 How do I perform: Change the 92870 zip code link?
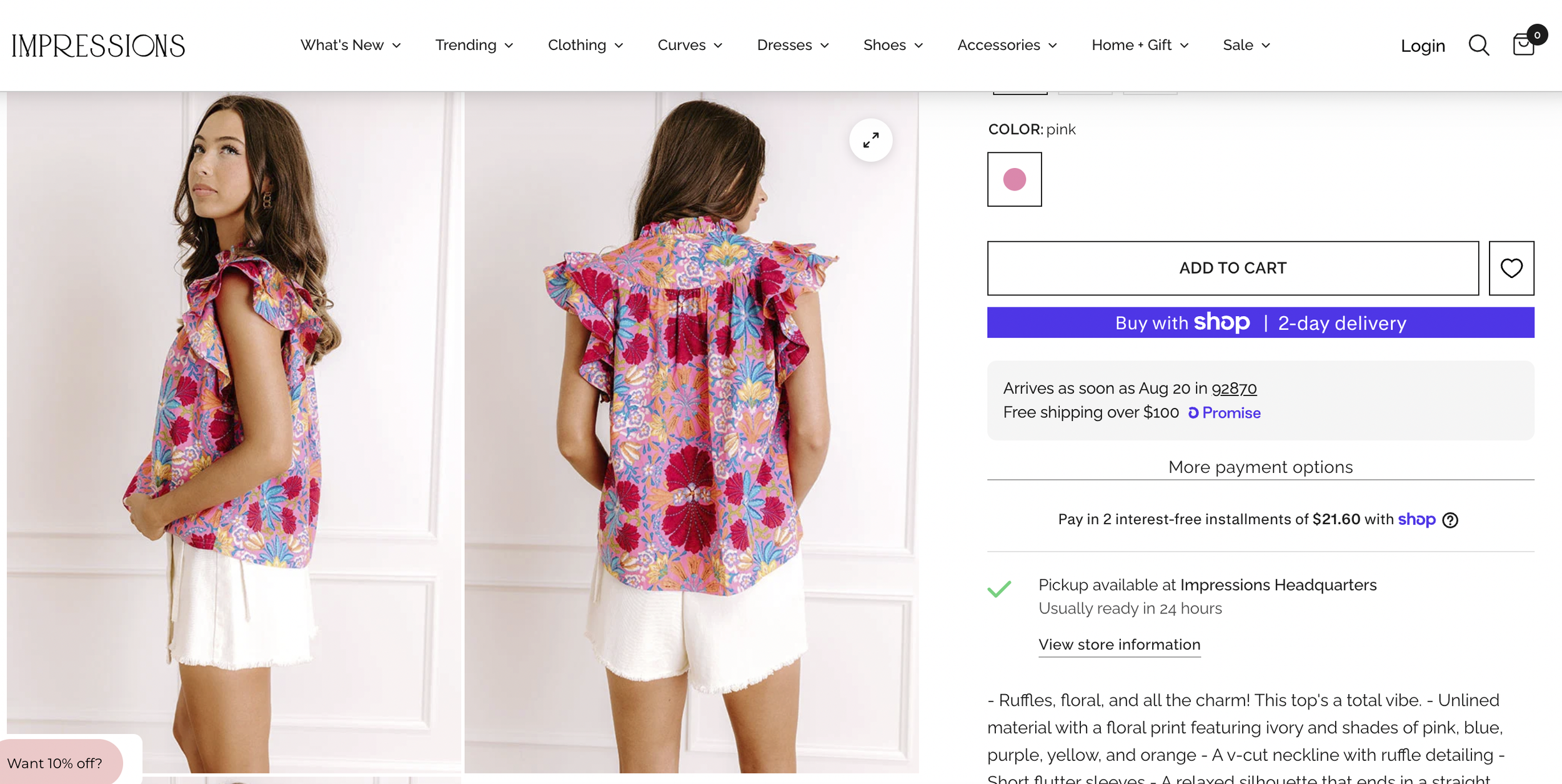coord(1234,389)
